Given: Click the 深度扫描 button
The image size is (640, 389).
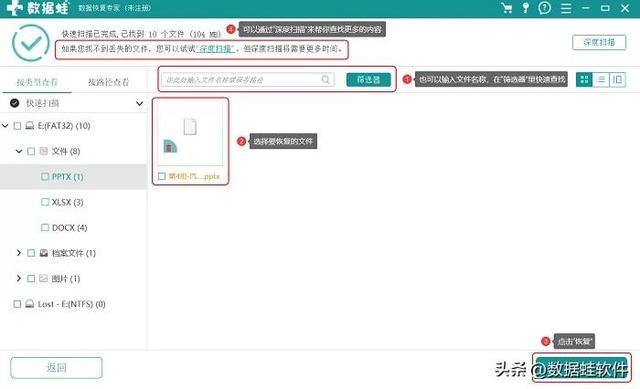Looking at the screenshot, I should [599, 42].
